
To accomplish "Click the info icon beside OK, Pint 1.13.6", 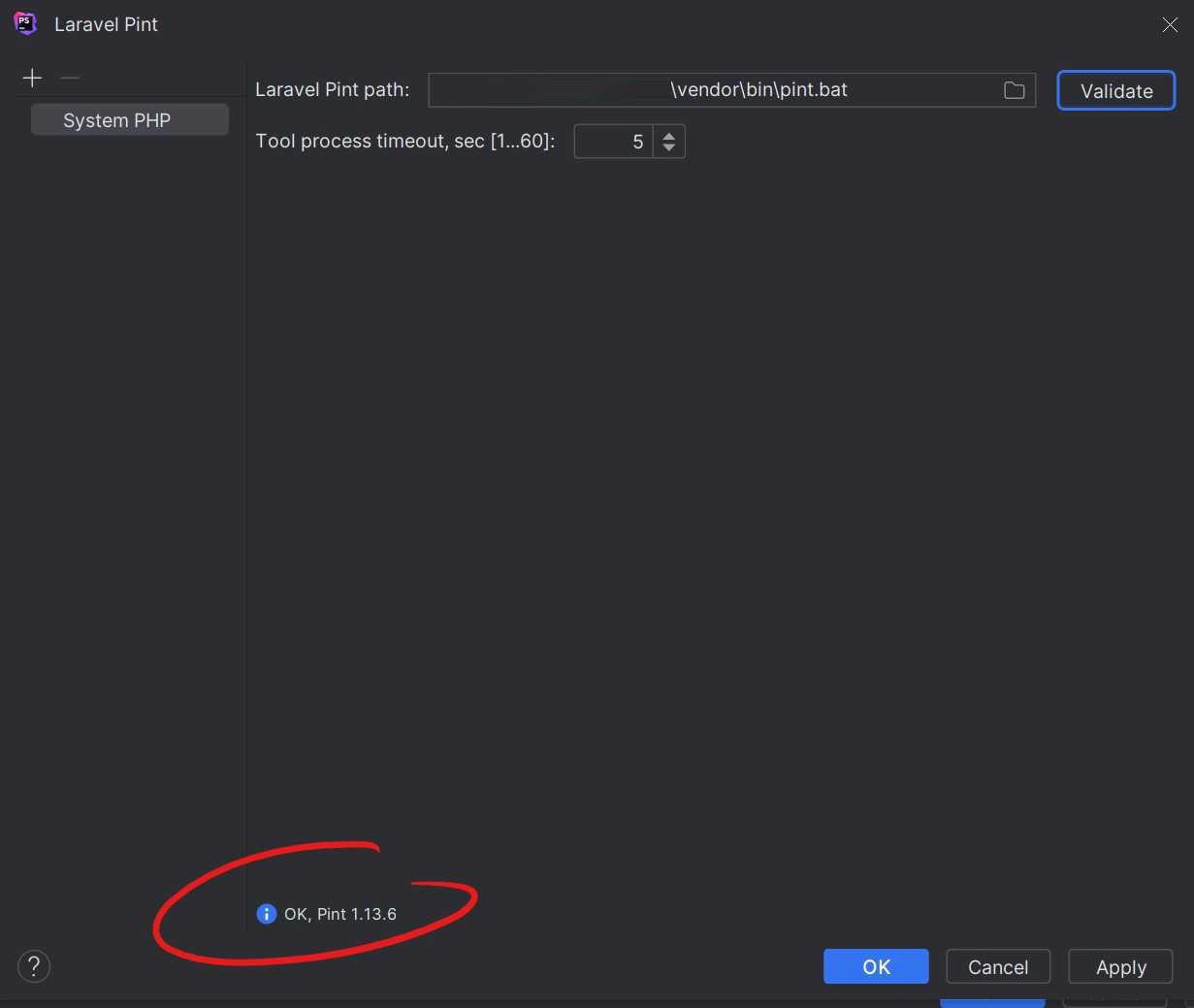I will [x=267, y=914].
